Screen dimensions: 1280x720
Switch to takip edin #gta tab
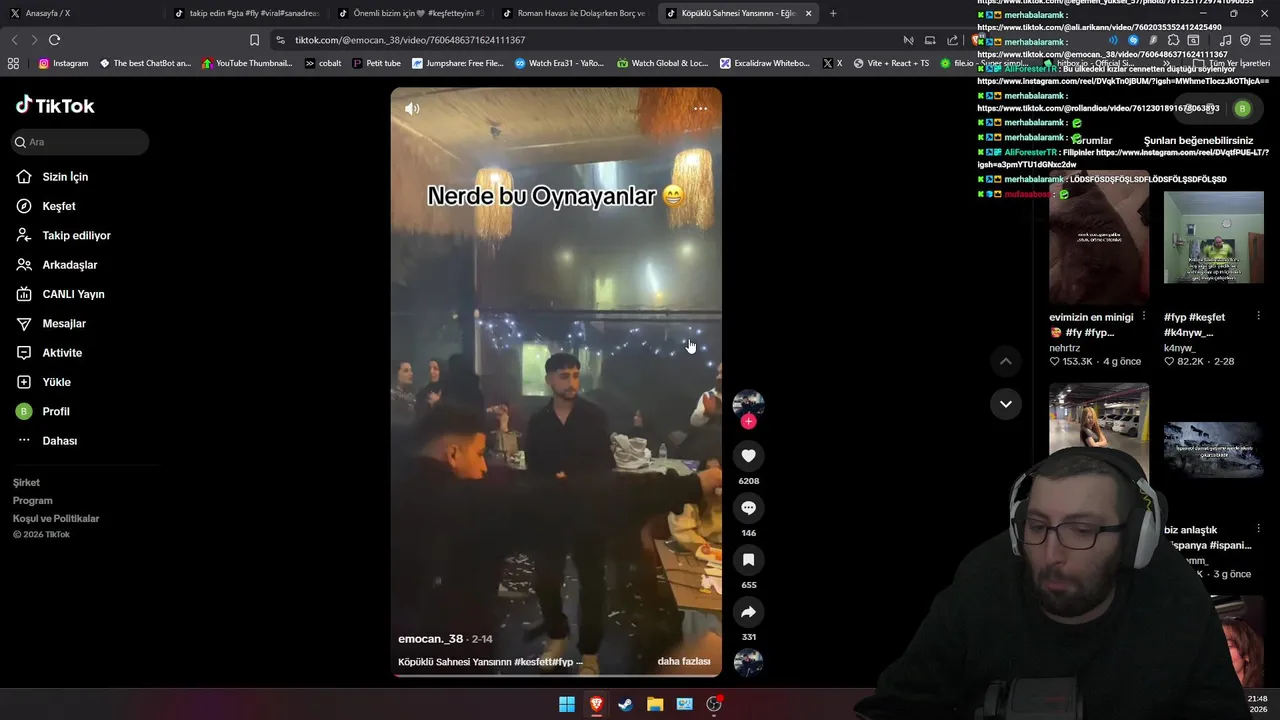[245, 13]
